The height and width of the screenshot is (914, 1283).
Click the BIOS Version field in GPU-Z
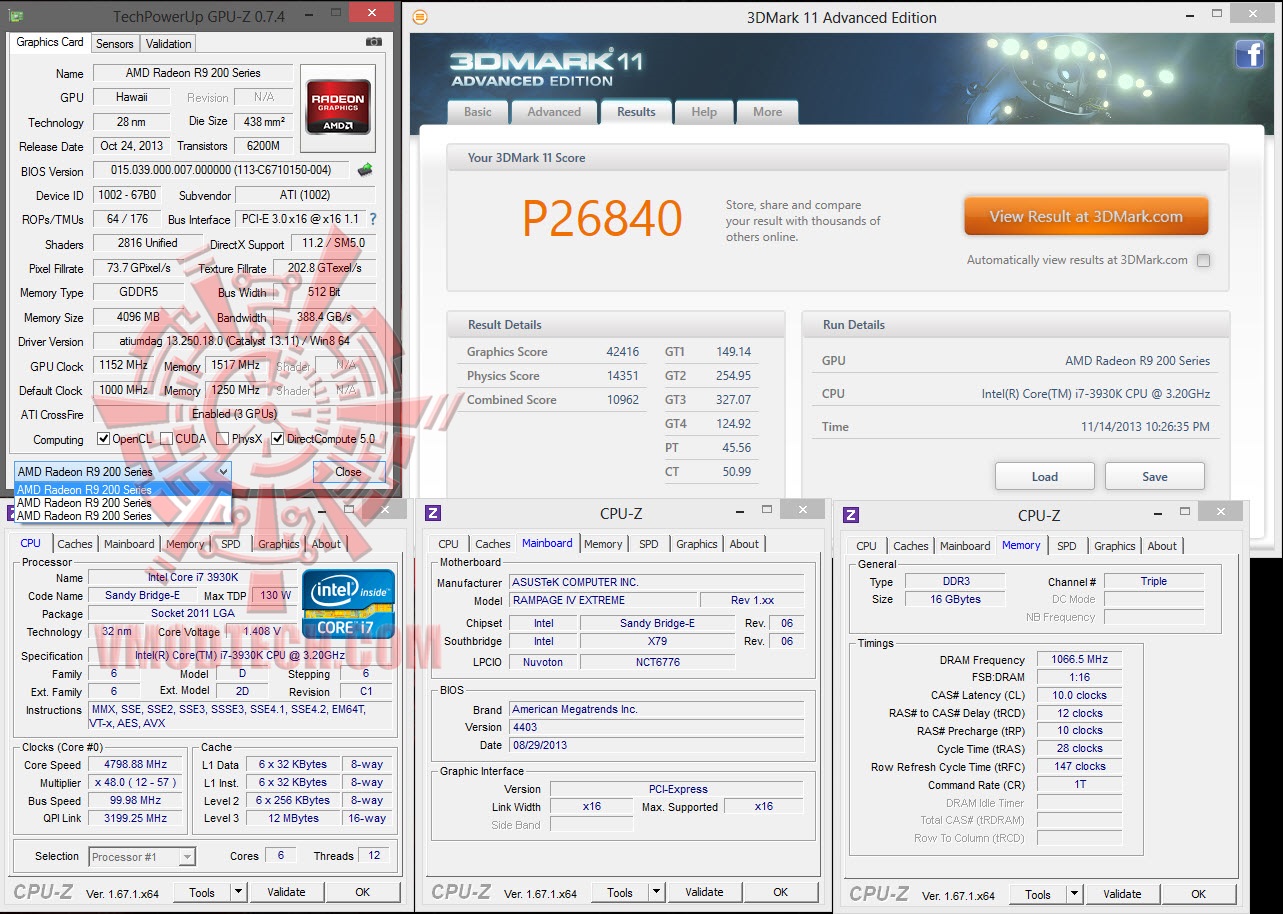(223, 171)
